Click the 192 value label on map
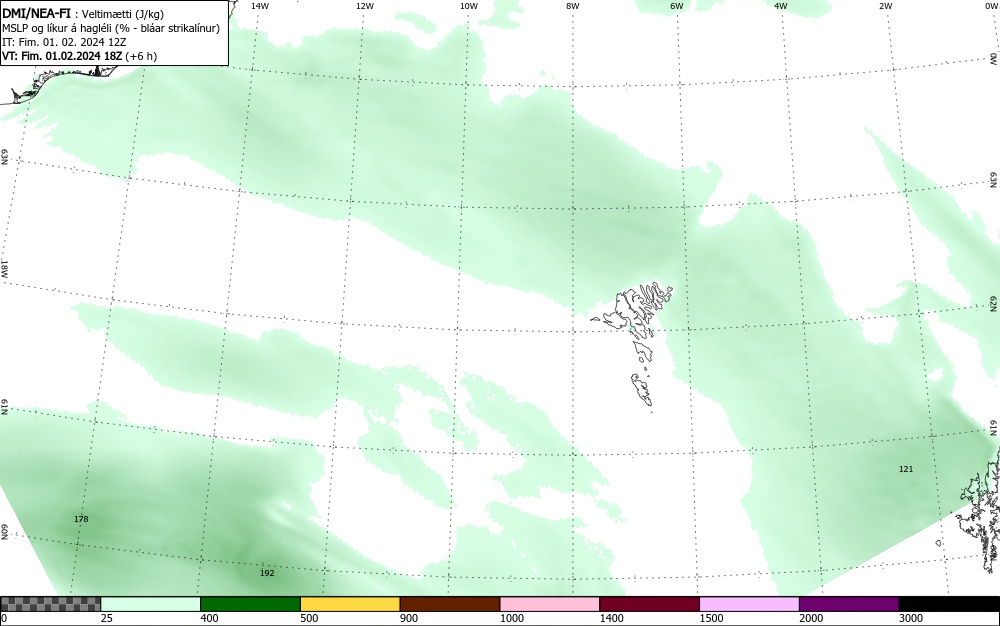This screenshot has height=626, width=1000. click(x=267, y=573)
